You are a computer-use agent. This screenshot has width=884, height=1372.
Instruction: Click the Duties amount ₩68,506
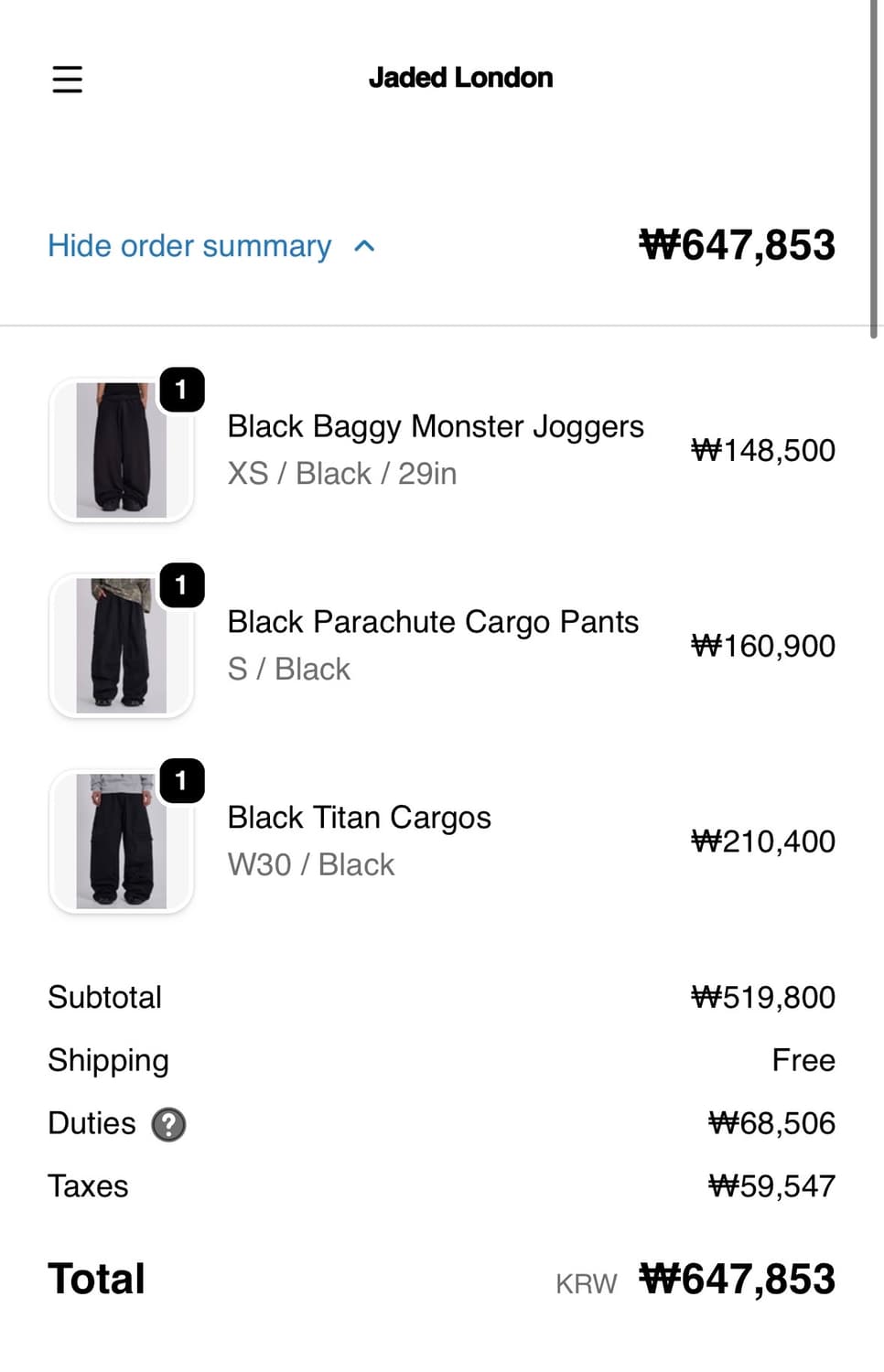click(771, 1123)
